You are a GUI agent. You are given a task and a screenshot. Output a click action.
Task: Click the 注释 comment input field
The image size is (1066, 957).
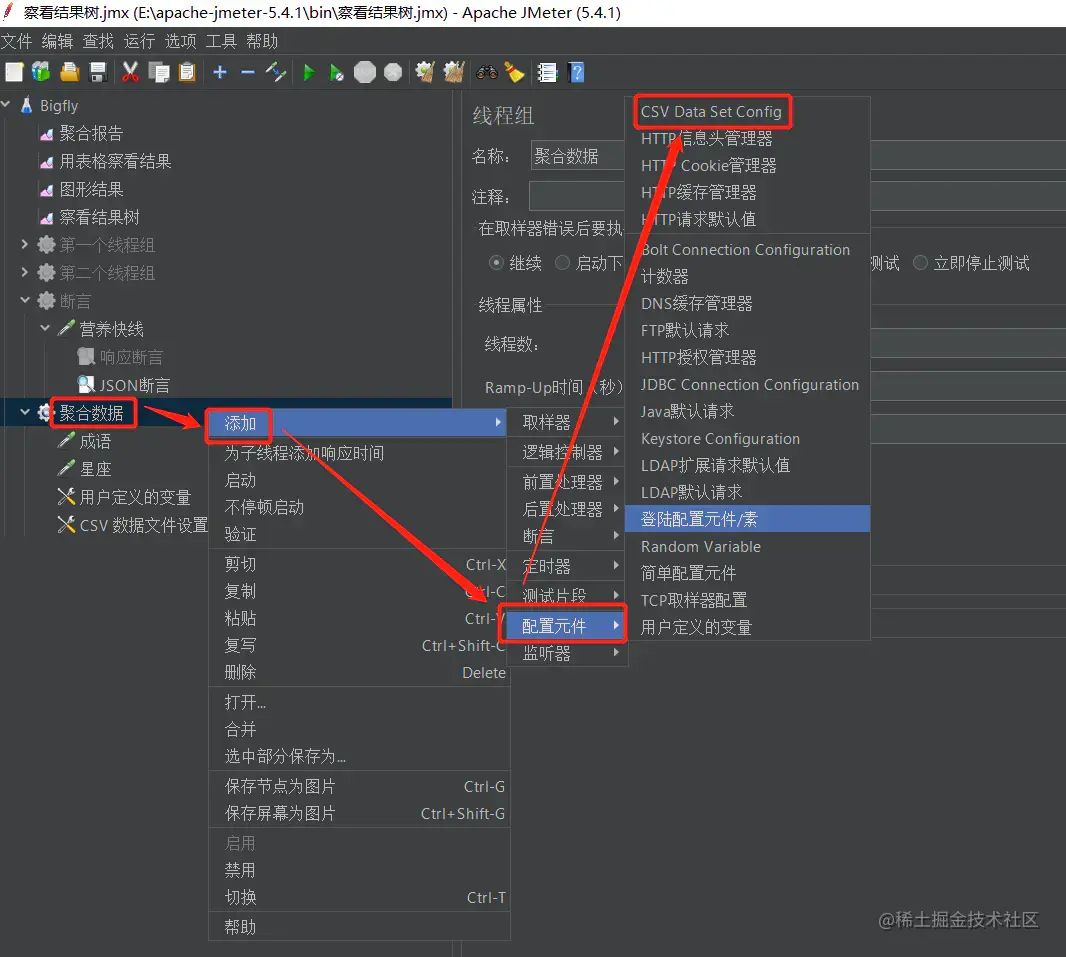(x=577, y=196)
